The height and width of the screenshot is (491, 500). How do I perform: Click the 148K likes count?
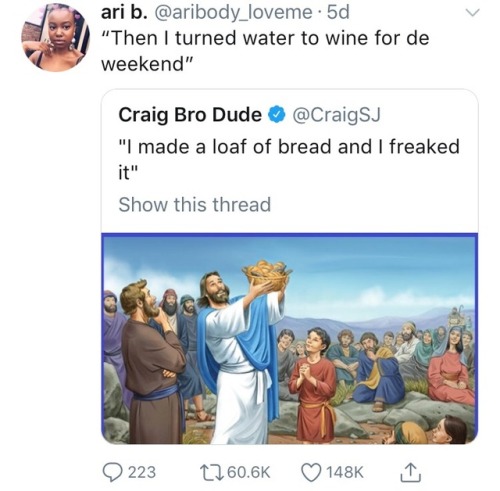coord(345,472)
